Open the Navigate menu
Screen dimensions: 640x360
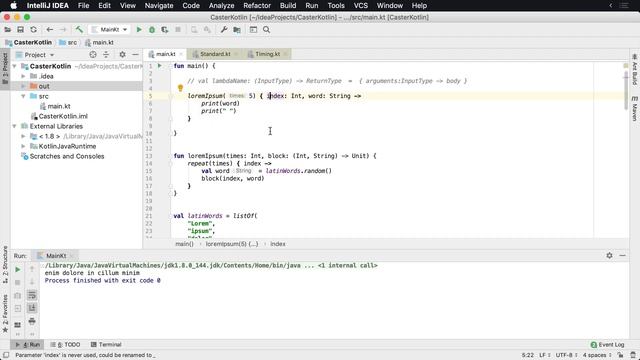point(159,6)
